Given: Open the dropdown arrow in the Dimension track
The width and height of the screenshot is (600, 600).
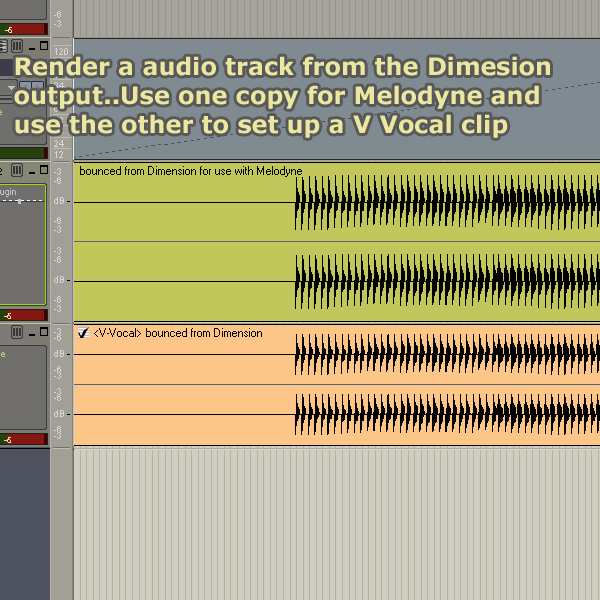Looking at the screenshot, I should 11,88.
